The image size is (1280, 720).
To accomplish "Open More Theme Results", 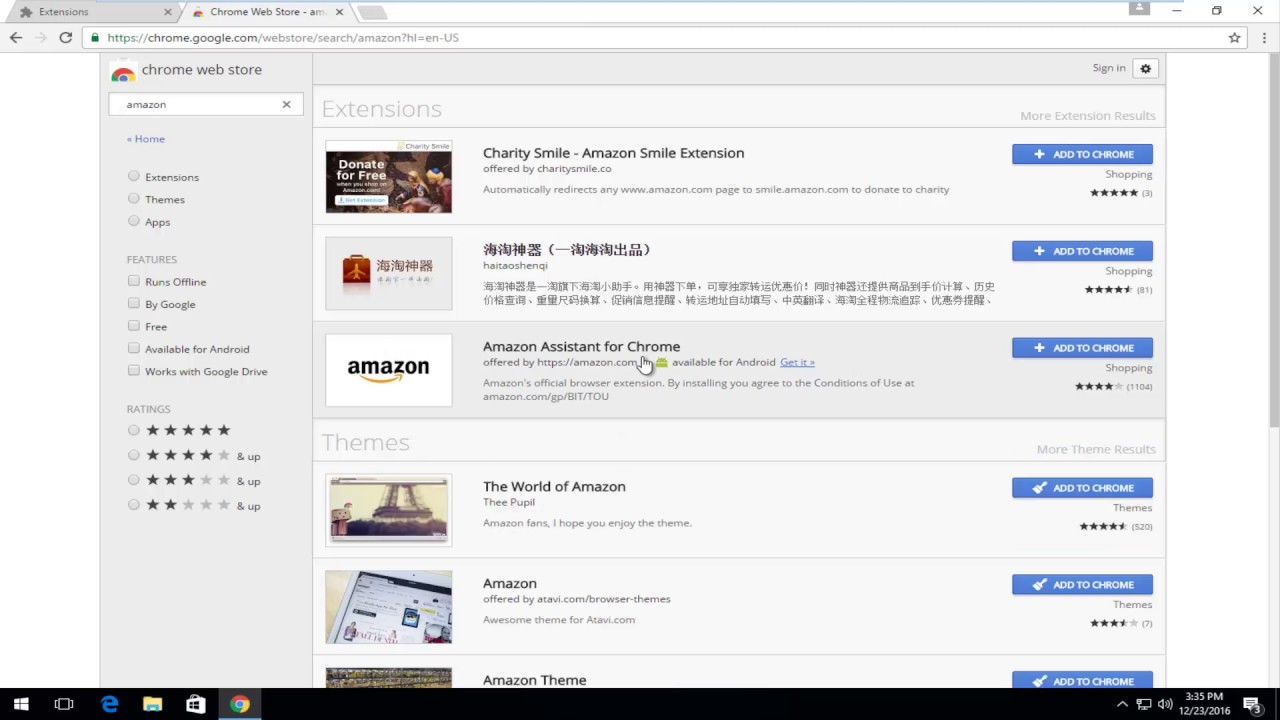I will coord(1096,450).
